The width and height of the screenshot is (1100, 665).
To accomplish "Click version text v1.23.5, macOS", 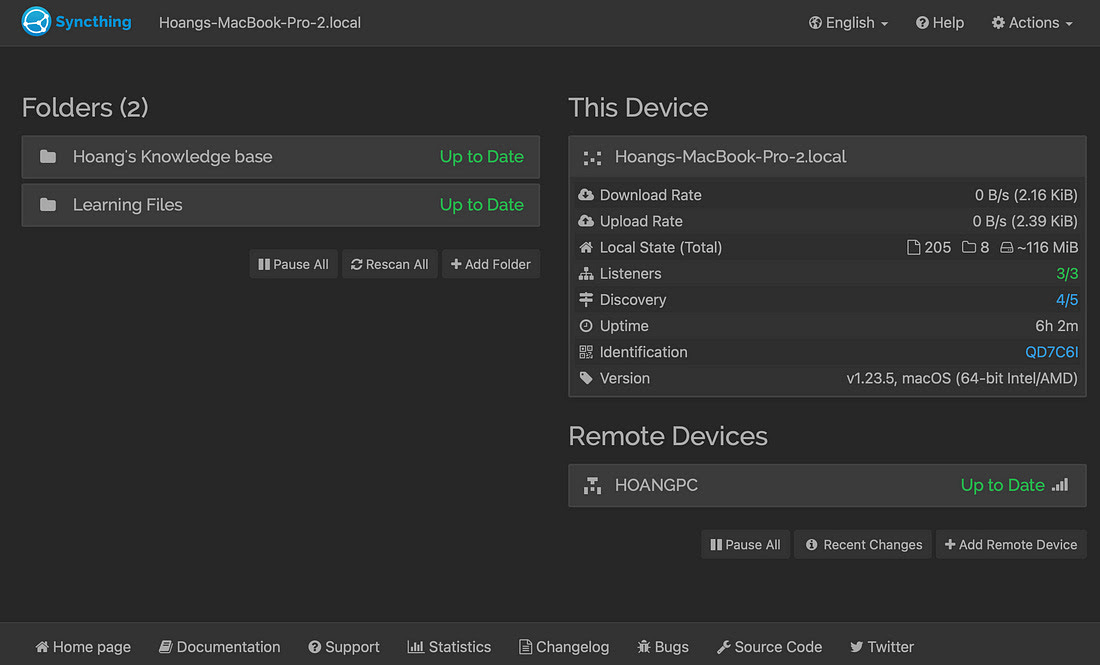I will coord(962,378).
